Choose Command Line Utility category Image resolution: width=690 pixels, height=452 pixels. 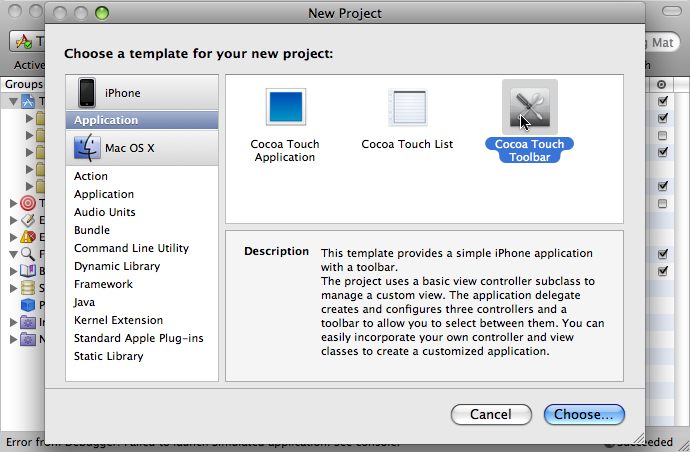point(131,248)
